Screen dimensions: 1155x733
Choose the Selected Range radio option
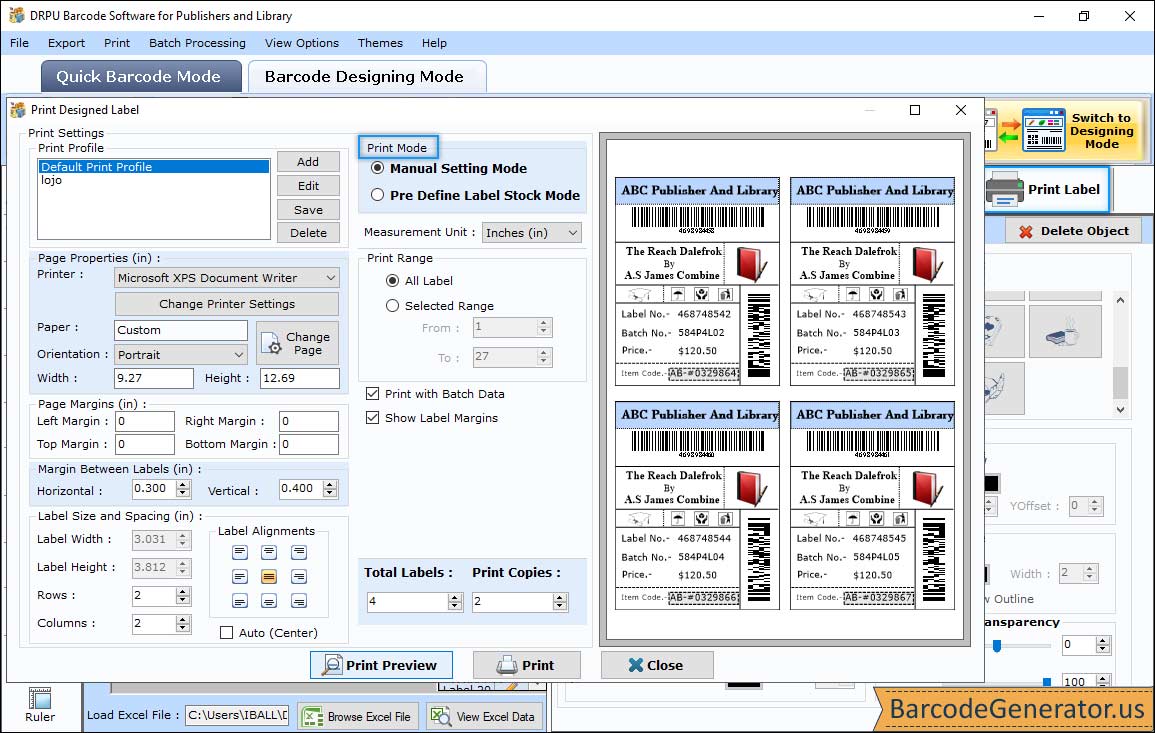pyautogui.click(x=393, y=306)
